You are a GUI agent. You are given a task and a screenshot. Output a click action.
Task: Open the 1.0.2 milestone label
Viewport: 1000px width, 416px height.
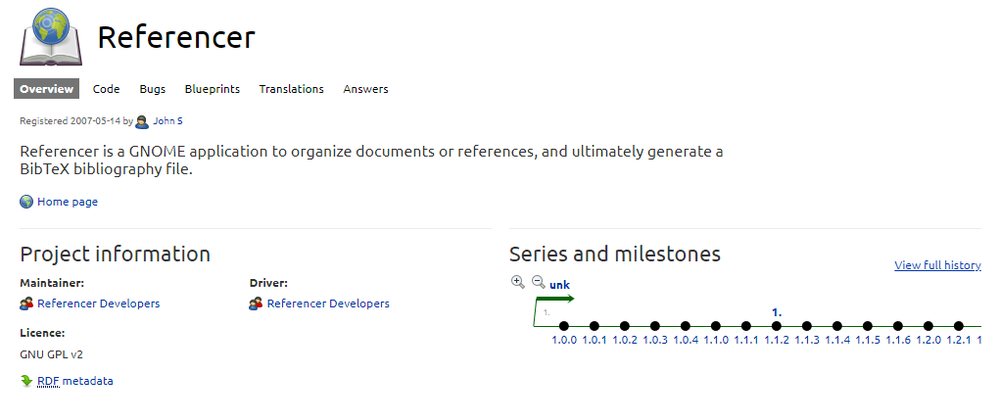click(625, 340)
